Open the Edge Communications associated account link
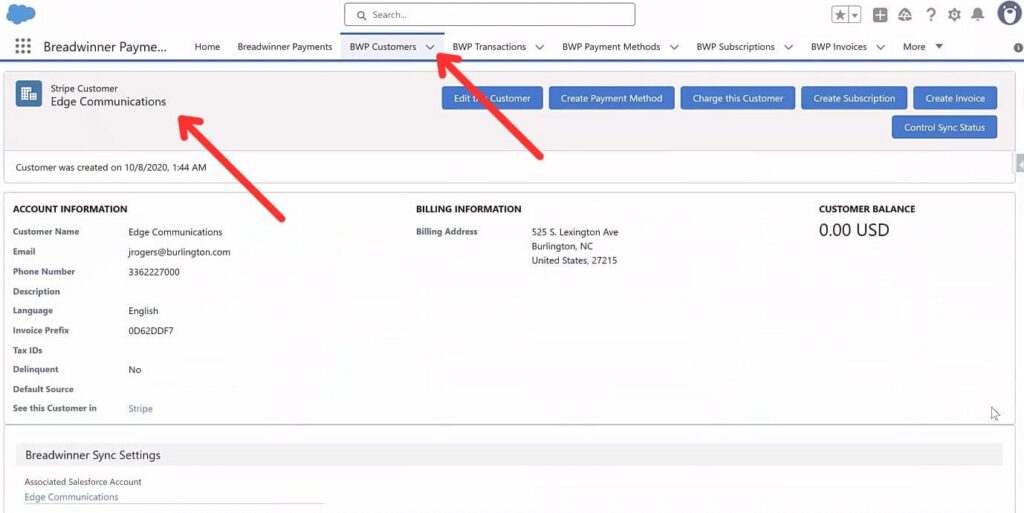 click(x=71, y=497)
